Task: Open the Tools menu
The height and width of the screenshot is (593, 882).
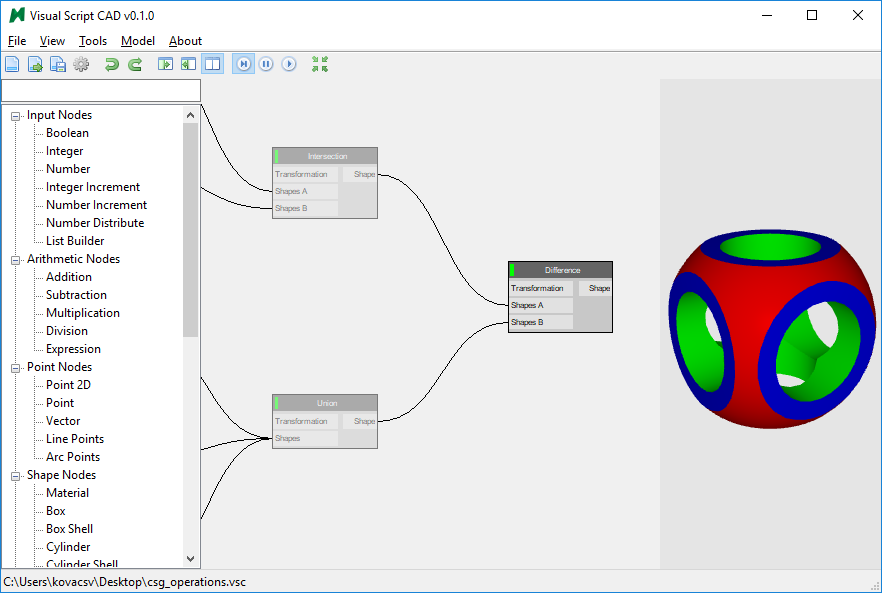Action: pyautogui.click(x=93, y=41)
